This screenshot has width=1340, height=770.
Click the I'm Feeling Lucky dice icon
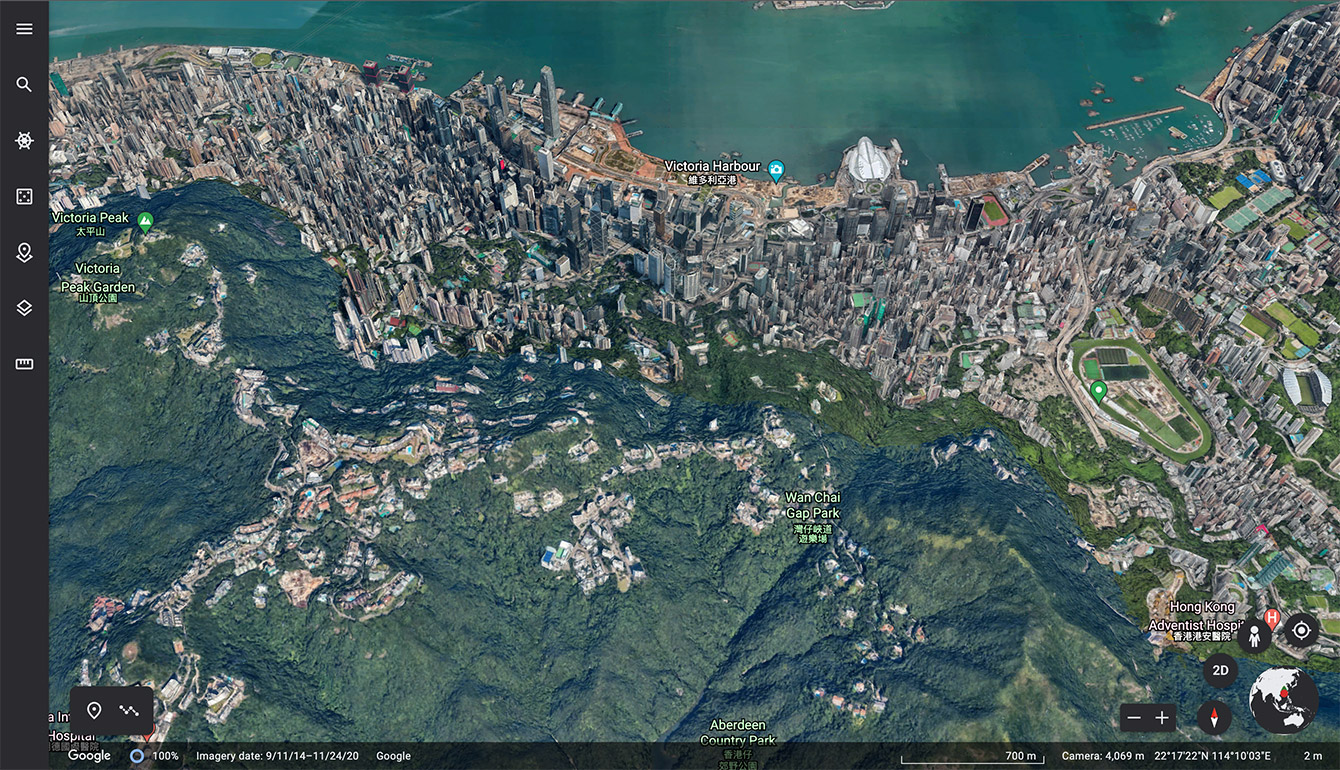(x=24, y=197)
